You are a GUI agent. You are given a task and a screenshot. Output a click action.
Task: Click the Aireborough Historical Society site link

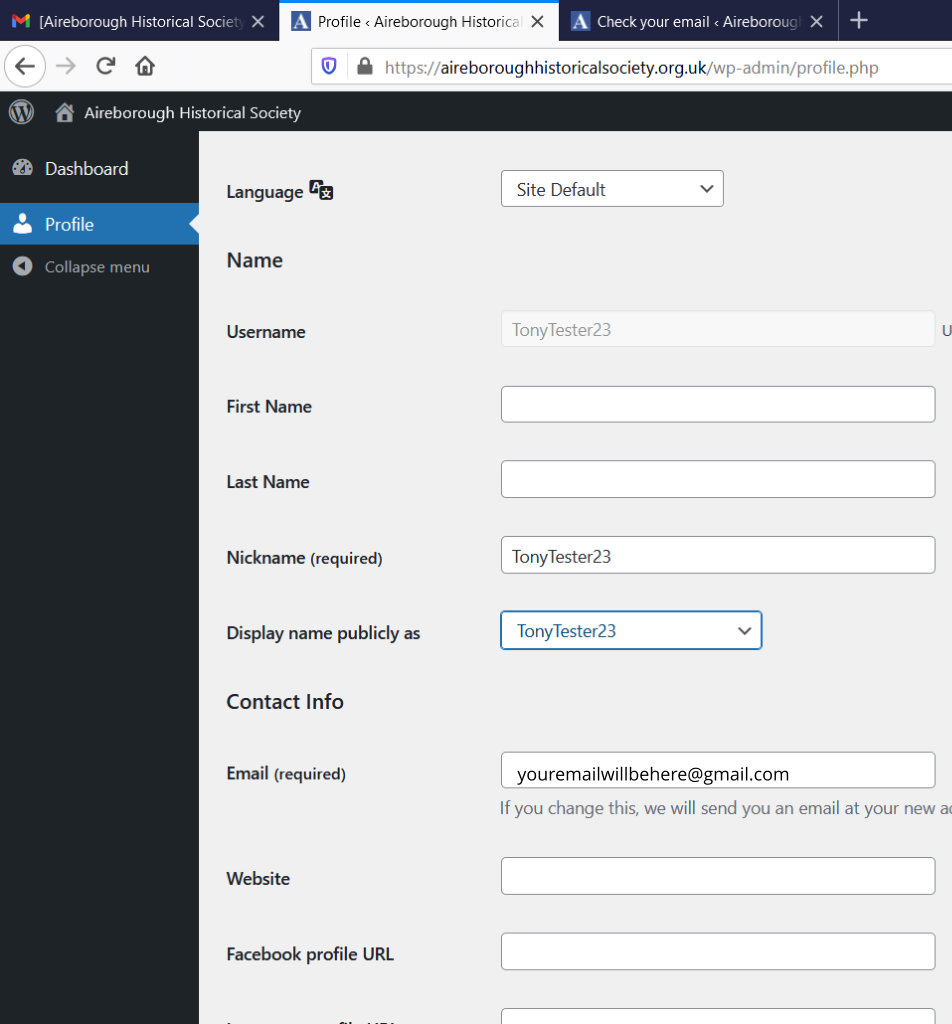coord(192,113)
